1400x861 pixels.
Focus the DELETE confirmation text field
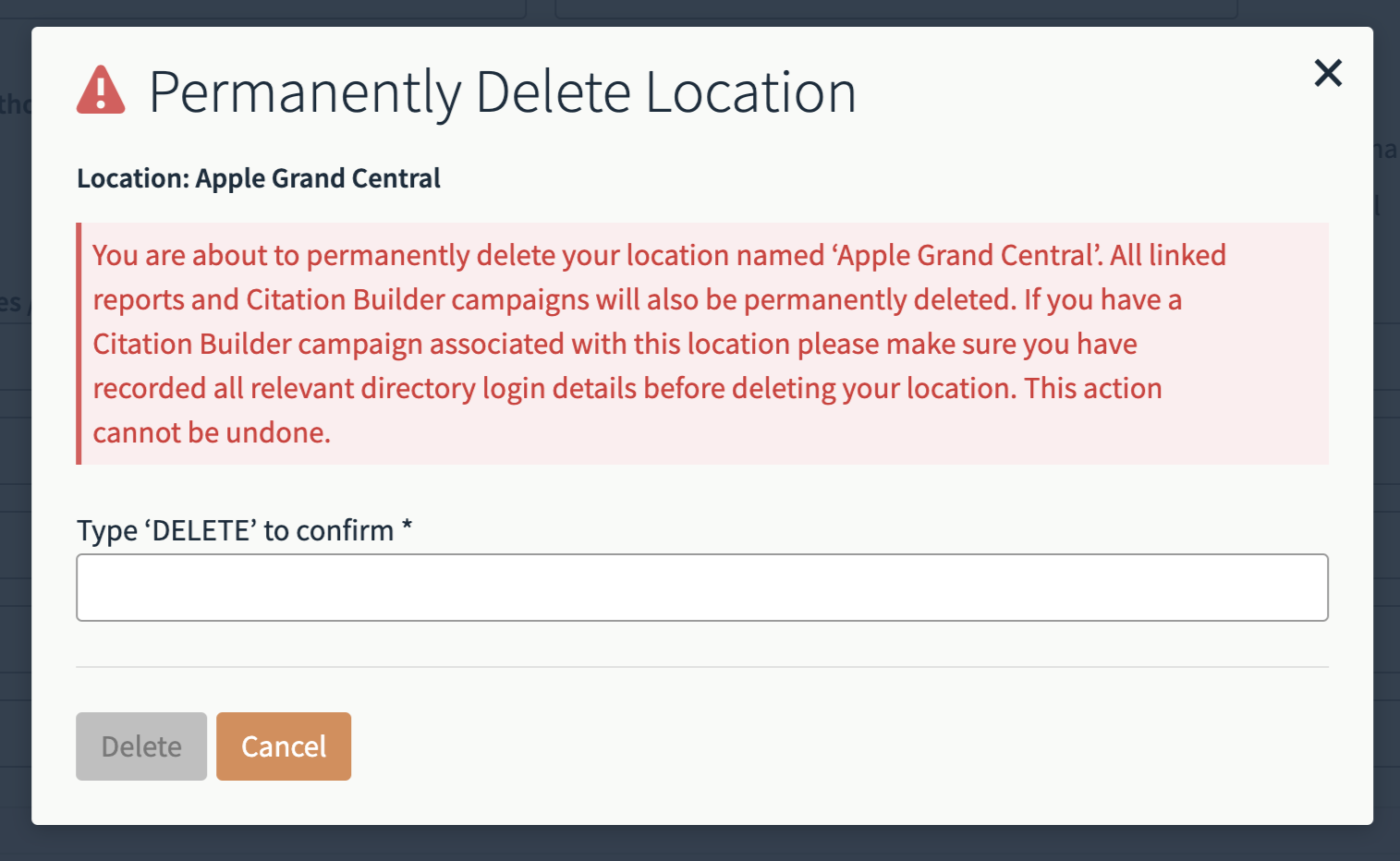(702, 588)
